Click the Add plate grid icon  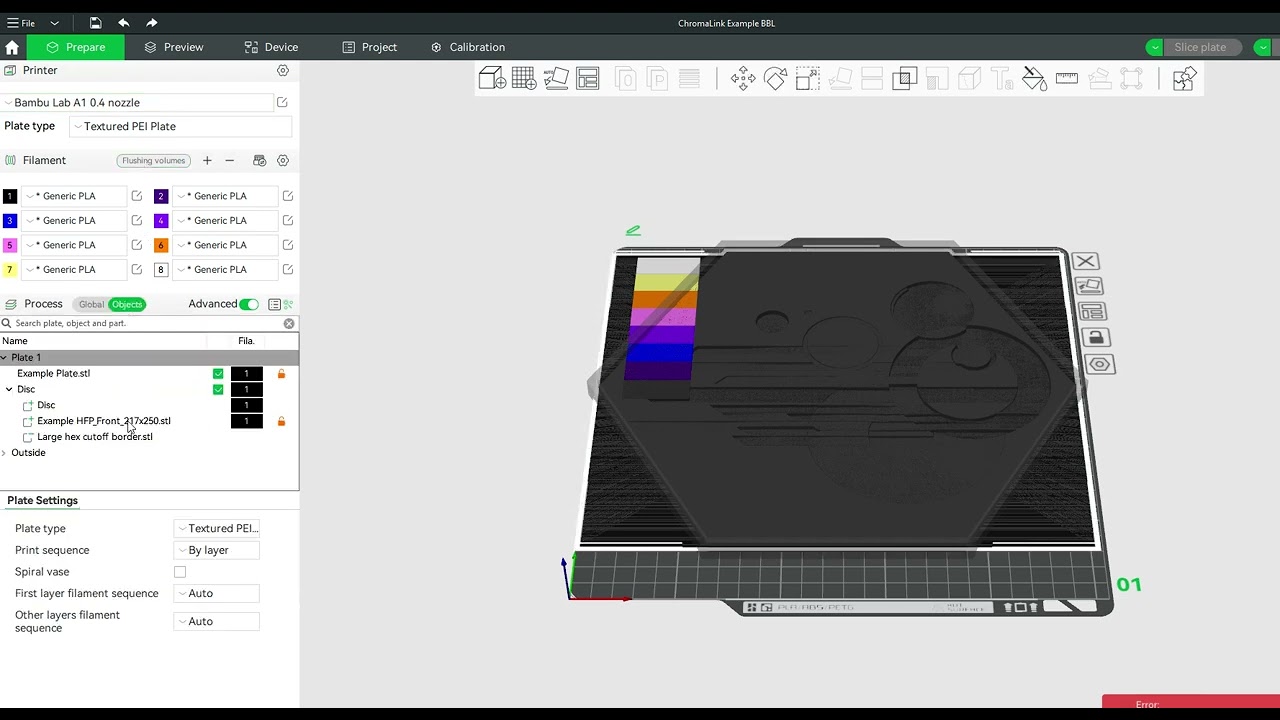(524, 79)
